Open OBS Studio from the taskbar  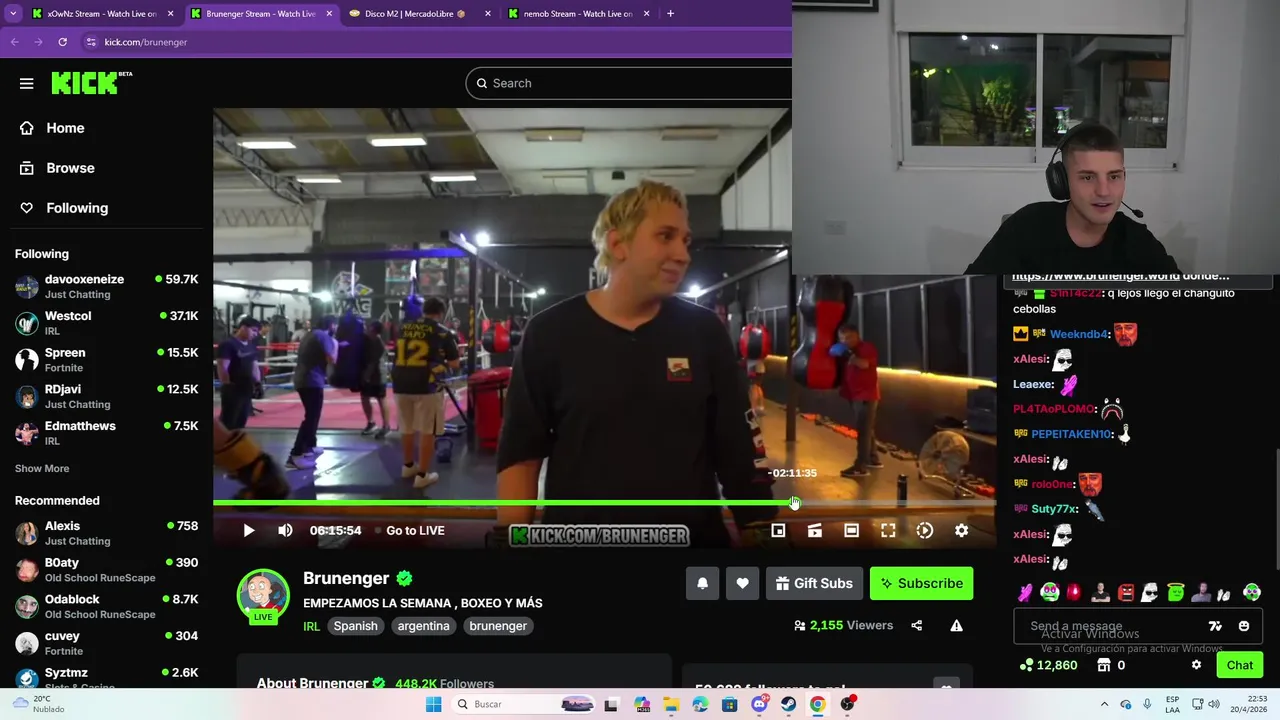point(848,704)
